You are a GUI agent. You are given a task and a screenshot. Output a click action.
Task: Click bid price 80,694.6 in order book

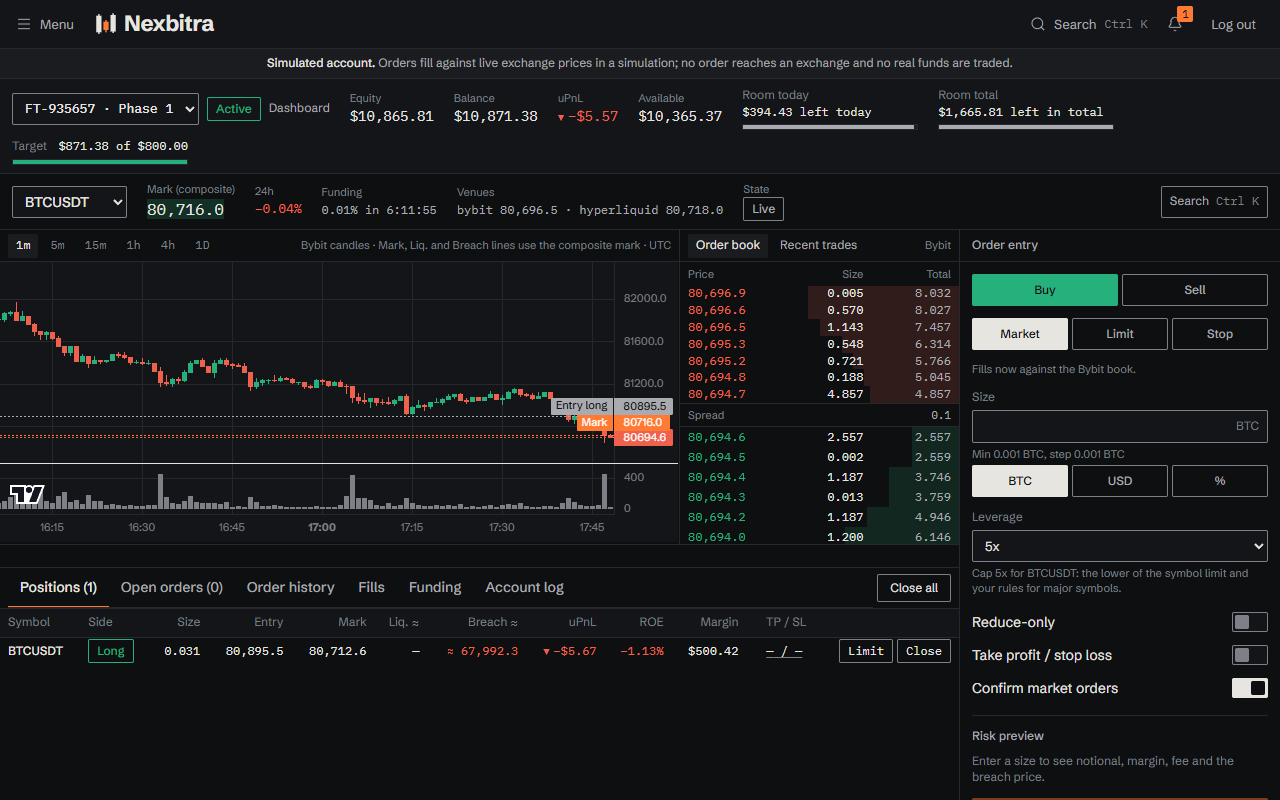tap(717, 437)
